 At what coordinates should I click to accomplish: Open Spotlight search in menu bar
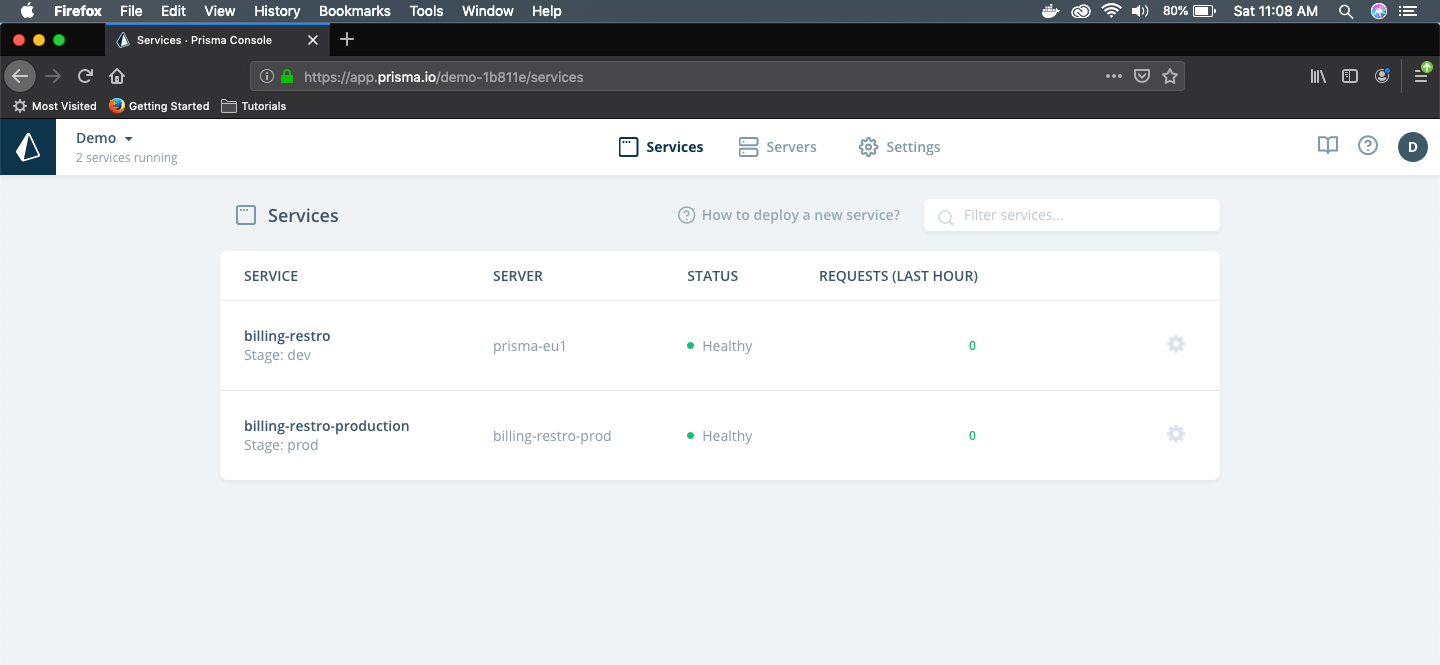[x=1346, y=11]
